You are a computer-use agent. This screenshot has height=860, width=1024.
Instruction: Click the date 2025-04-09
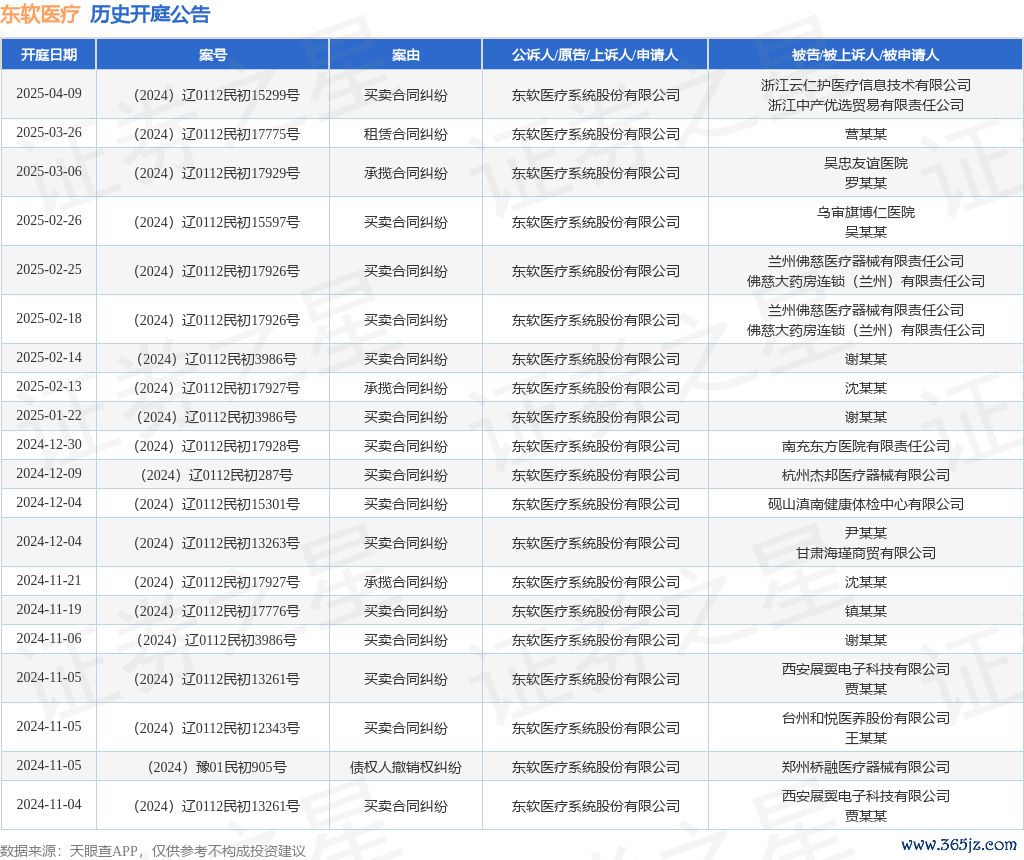click(x=49, y=93)
